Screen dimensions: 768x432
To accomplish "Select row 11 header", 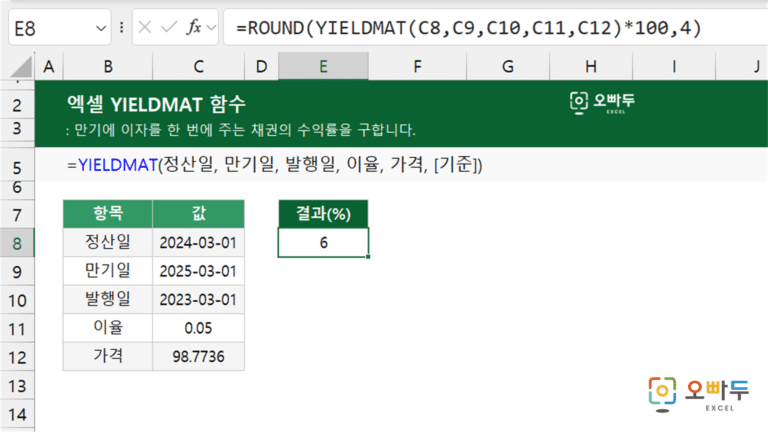I will pyautogui.click(x=17, y=328).
